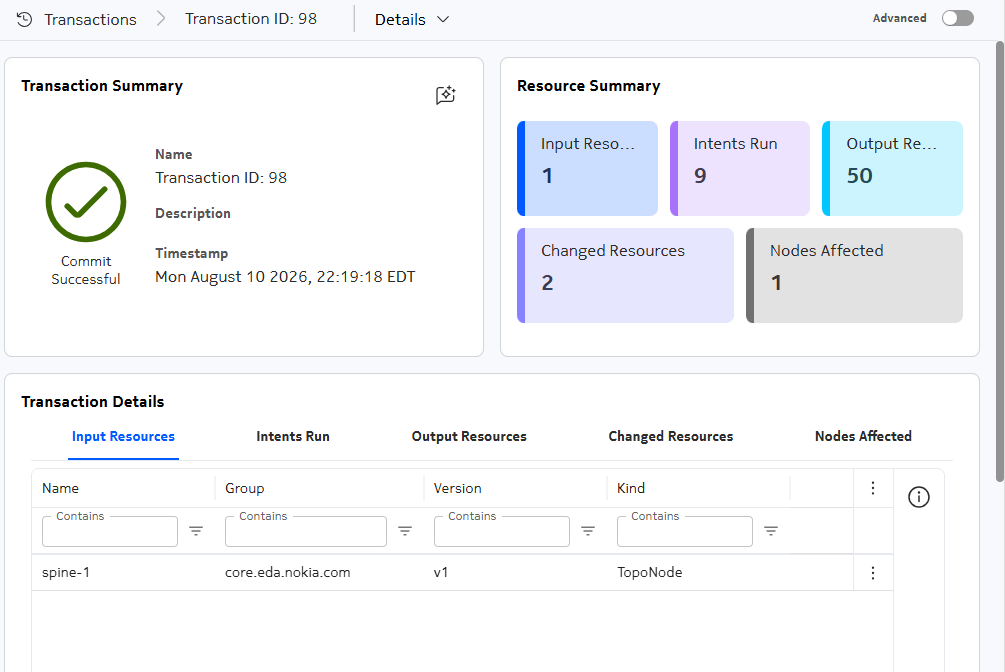Open row actions menu for spine-1
This screenshot has width=1005, height=672.
[x=872, y=573]
